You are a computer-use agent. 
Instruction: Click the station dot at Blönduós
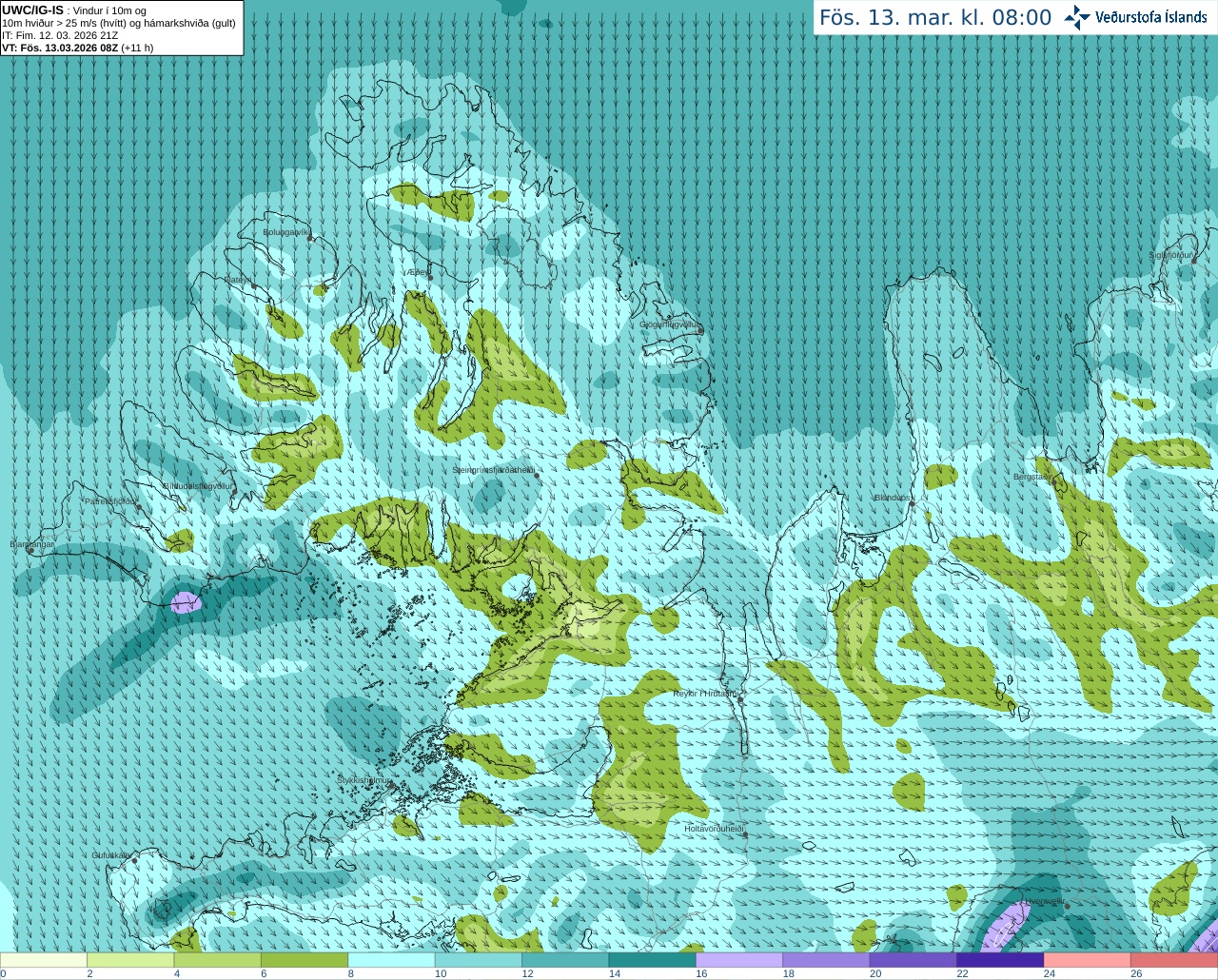tap(912, 503)
